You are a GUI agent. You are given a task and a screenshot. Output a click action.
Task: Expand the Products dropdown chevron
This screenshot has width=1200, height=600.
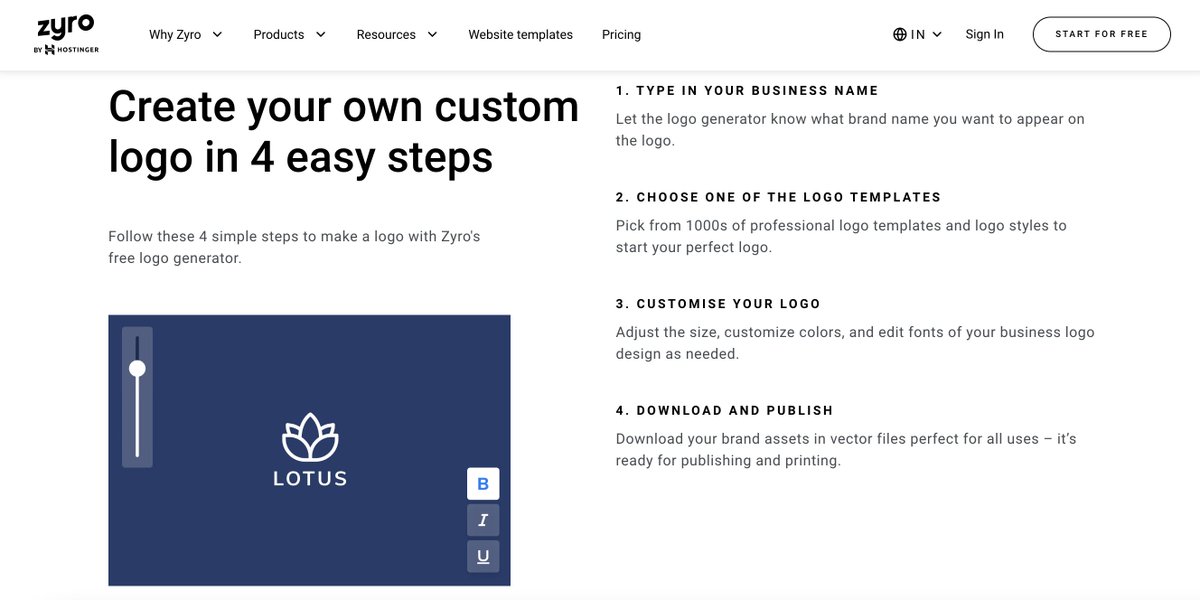click(320, 34)
